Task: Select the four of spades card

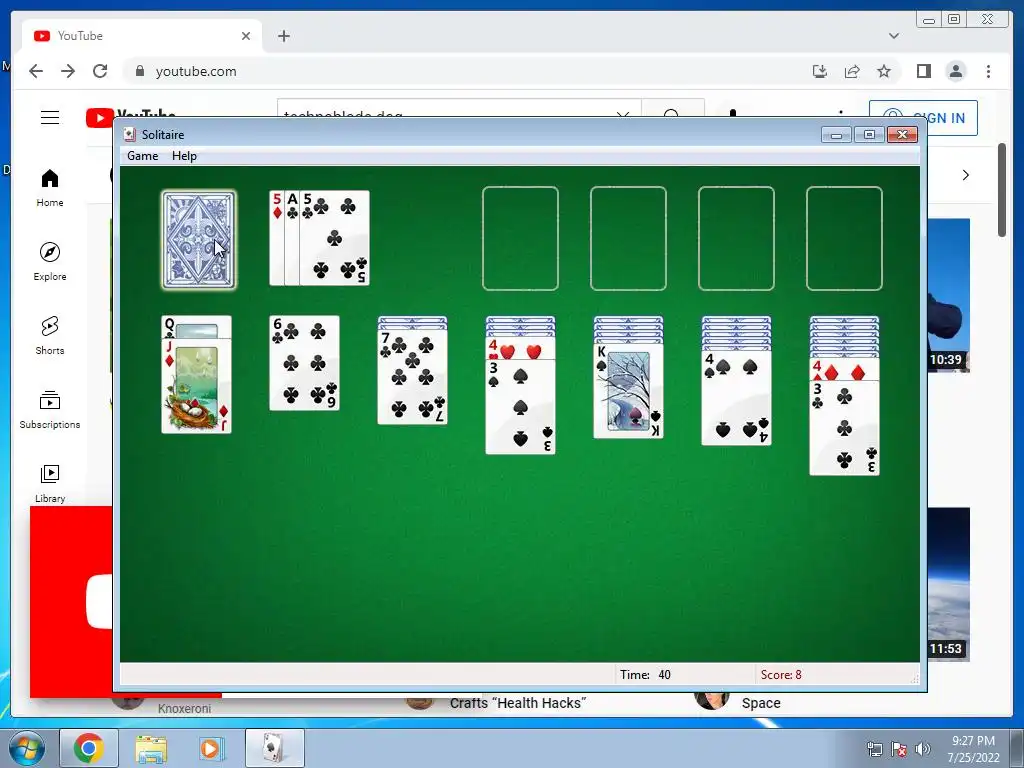Action: click(x=737, y=398)
